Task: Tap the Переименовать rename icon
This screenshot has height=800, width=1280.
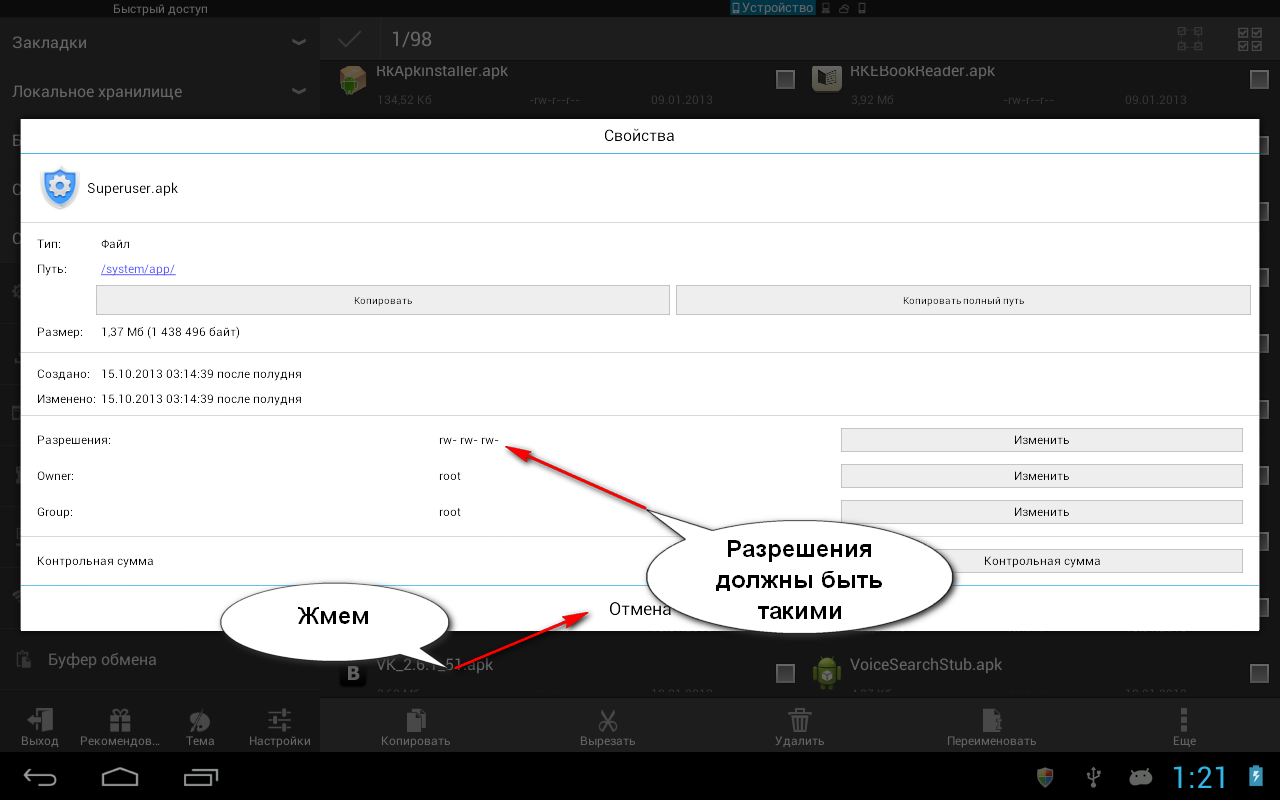Action: pyautogui.click(x=991, y=721)
